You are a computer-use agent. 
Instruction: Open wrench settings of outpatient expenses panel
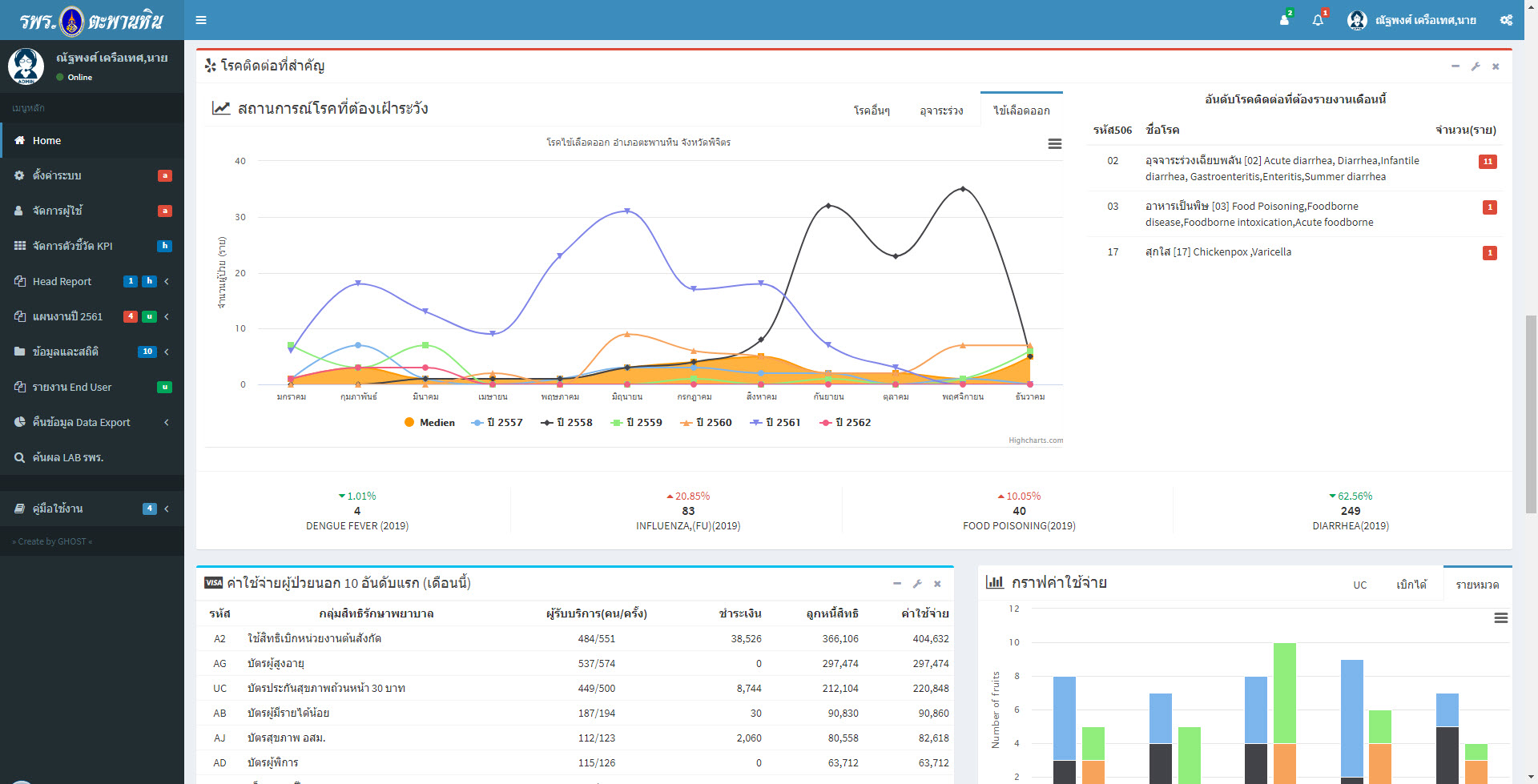[917, 584]
